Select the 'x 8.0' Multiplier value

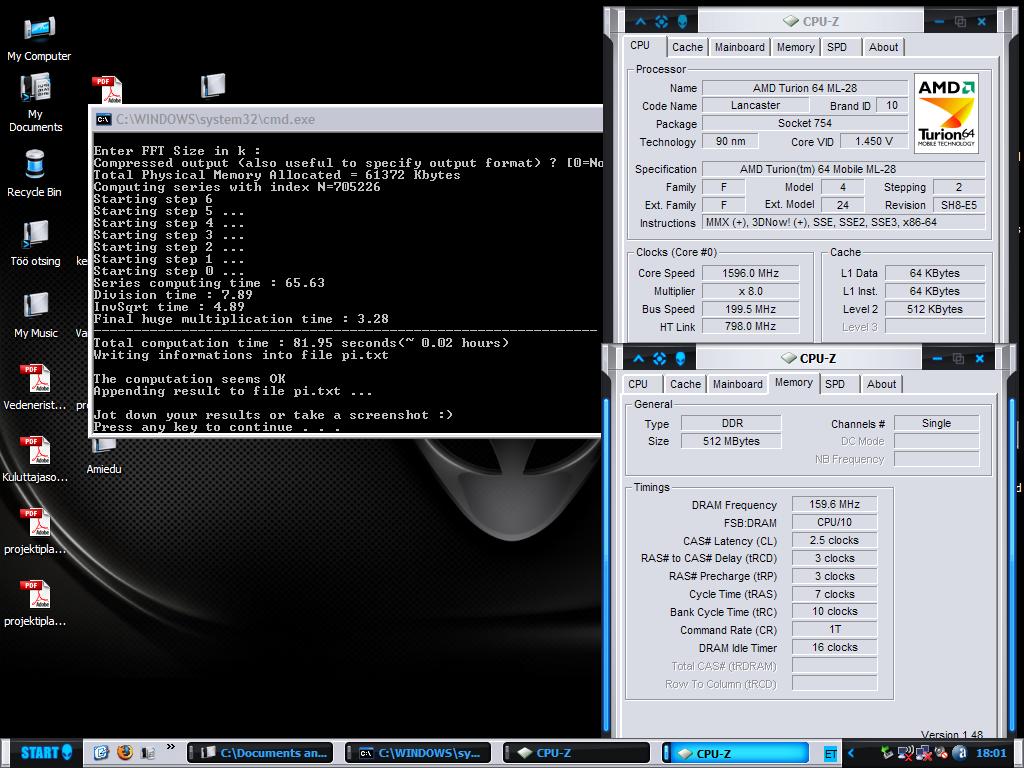(750, 291)
